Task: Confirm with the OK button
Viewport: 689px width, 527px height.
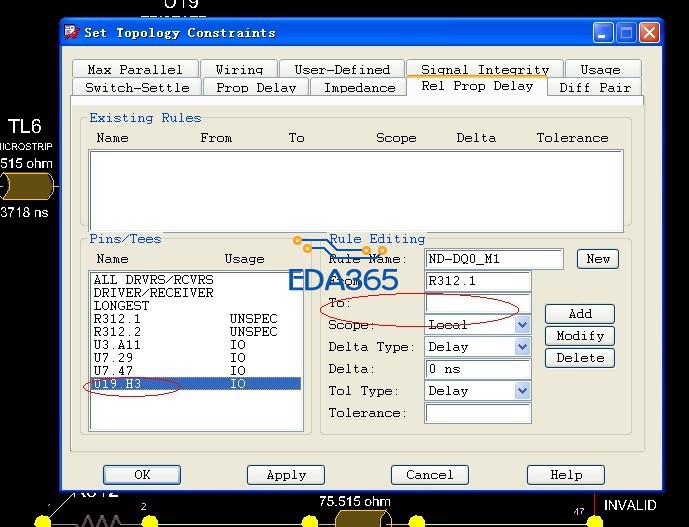Action: point(142,475)
